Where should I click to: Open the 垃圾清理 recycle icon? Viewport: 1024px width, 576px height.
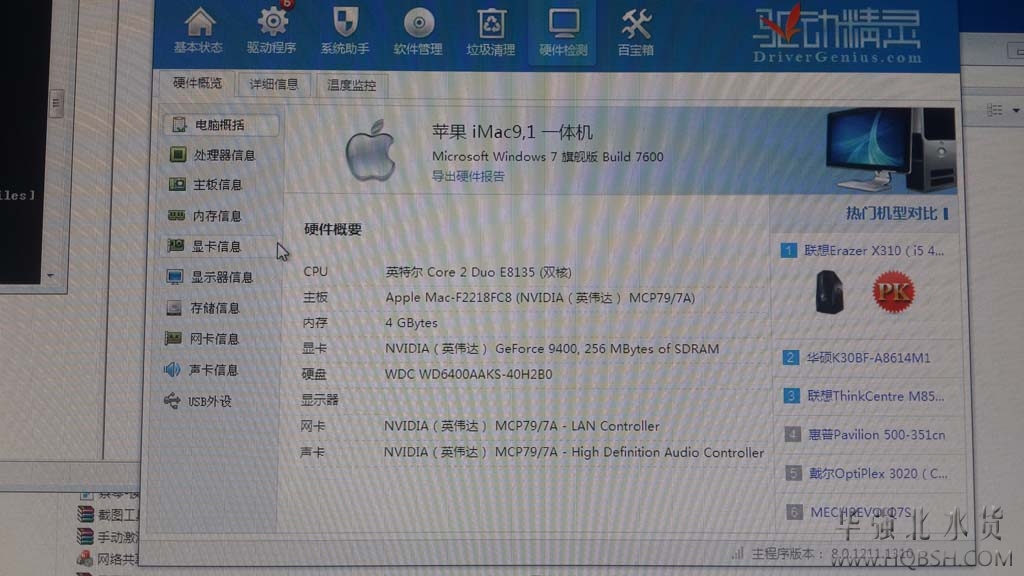coord(490,32)
